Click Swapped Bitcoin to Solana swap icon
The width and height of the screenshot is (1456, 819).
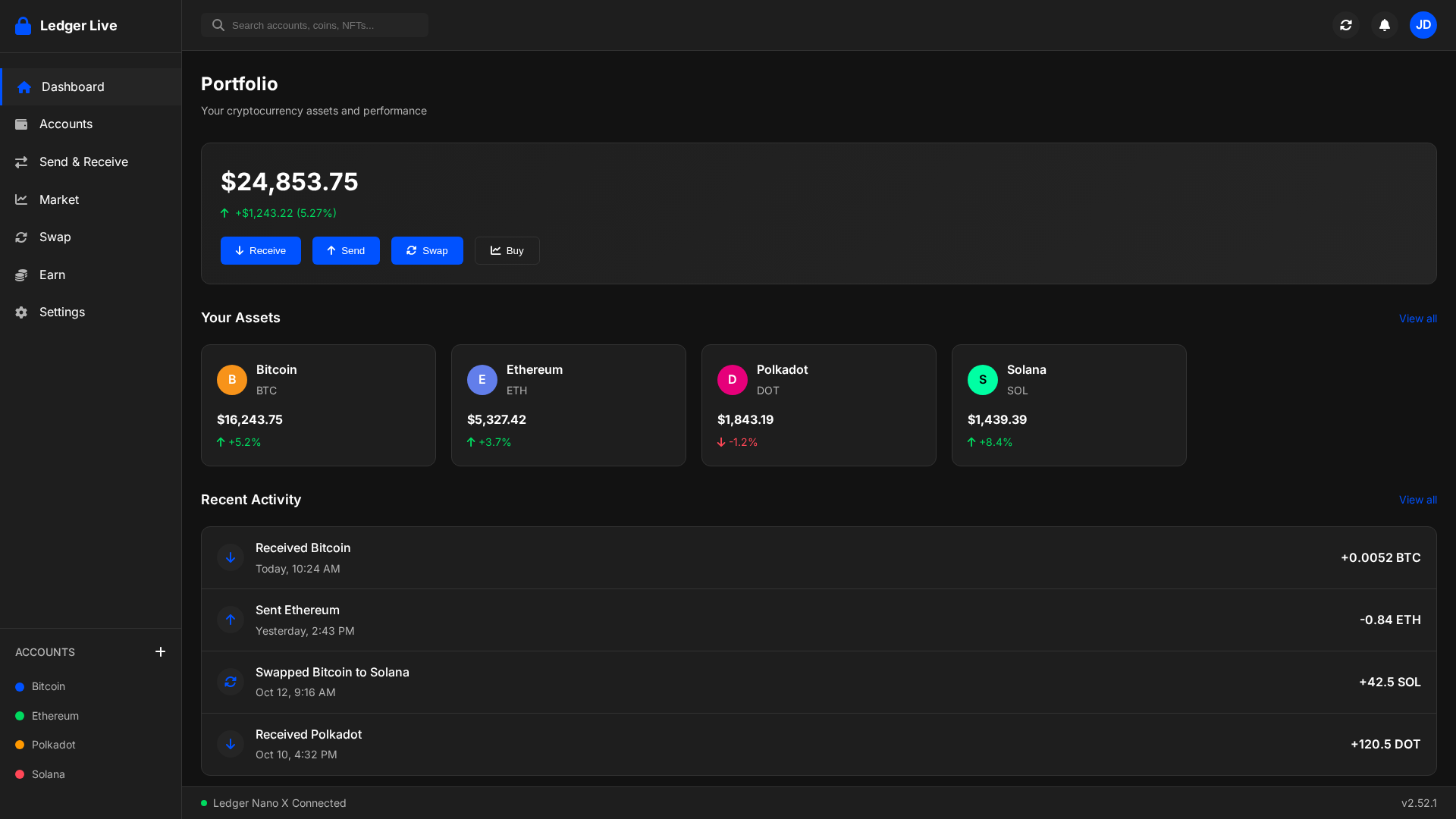[231, 682]
